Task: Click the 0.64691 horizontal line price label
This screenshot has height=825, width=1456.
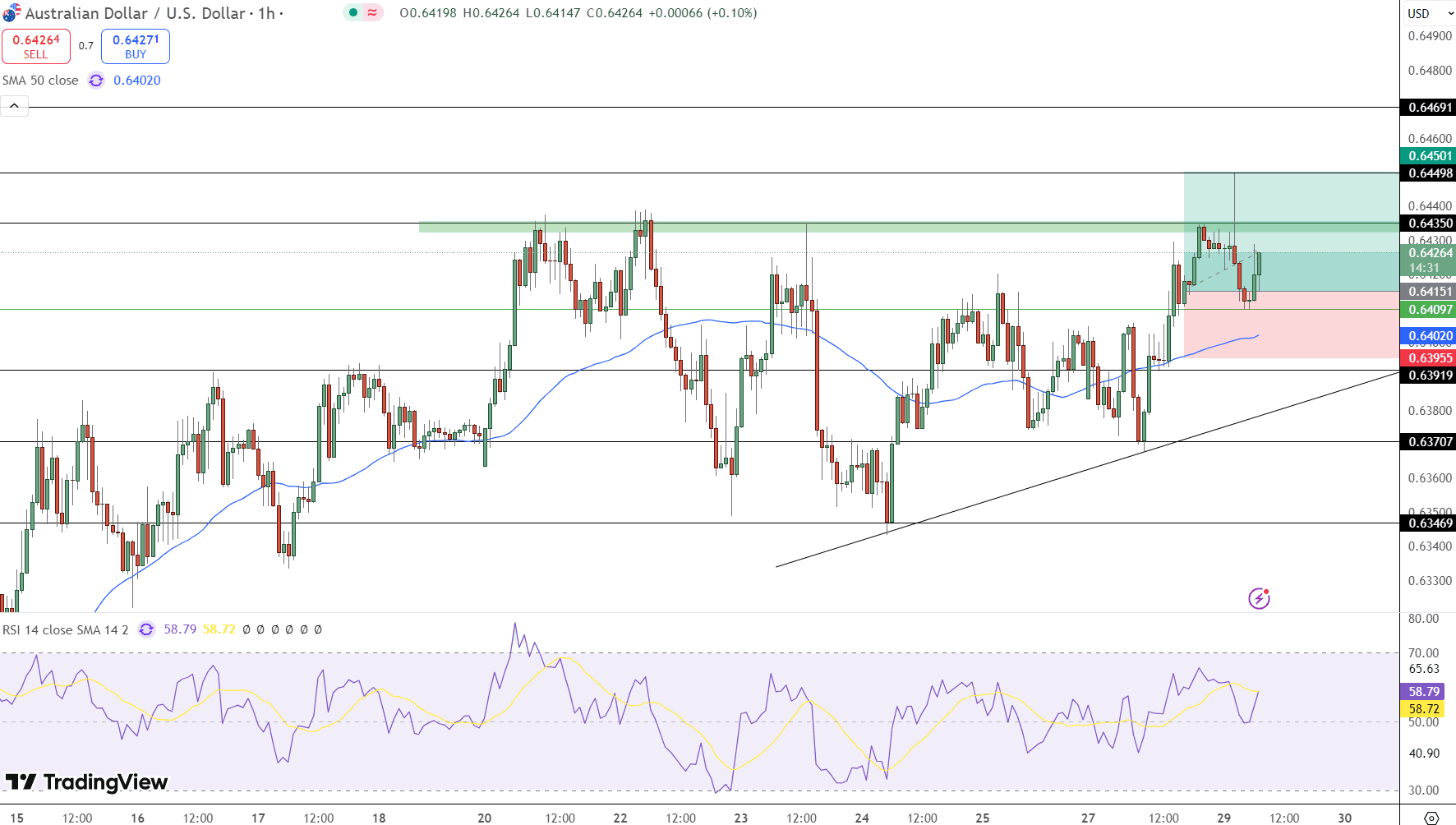Action: (1430, 108)
